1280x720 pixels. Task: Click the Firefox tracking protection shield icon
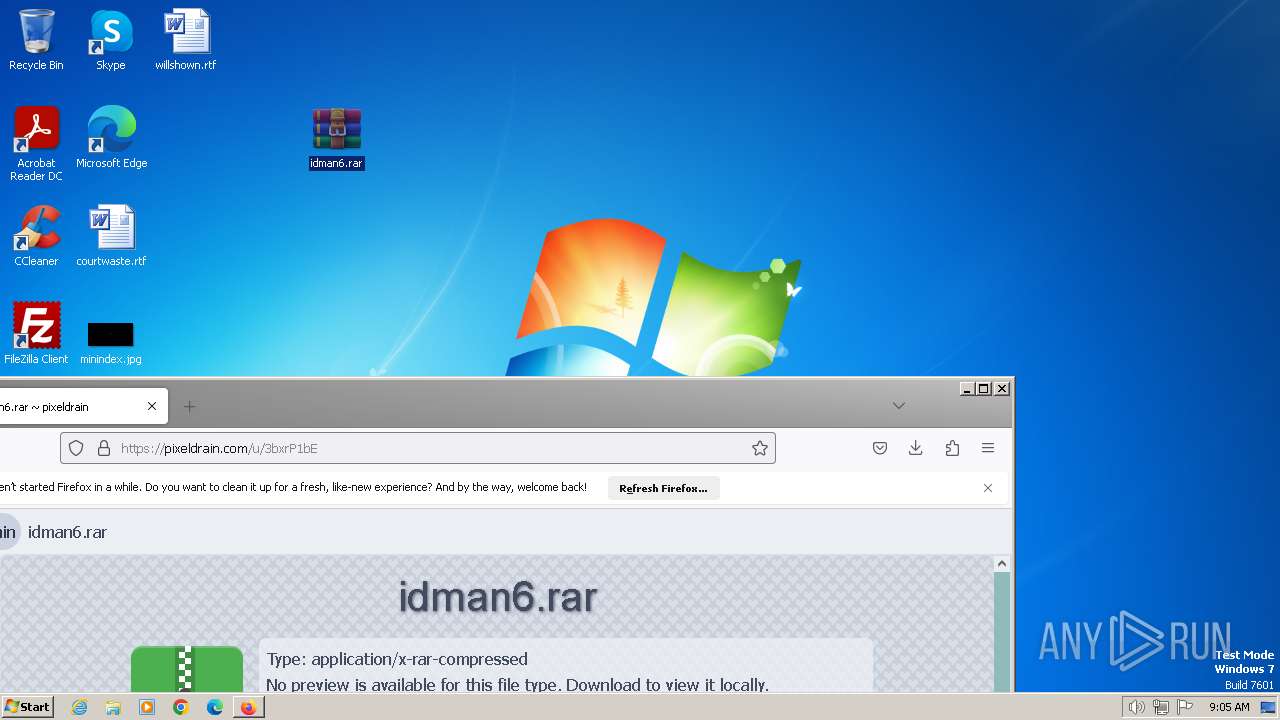[76, 448]
